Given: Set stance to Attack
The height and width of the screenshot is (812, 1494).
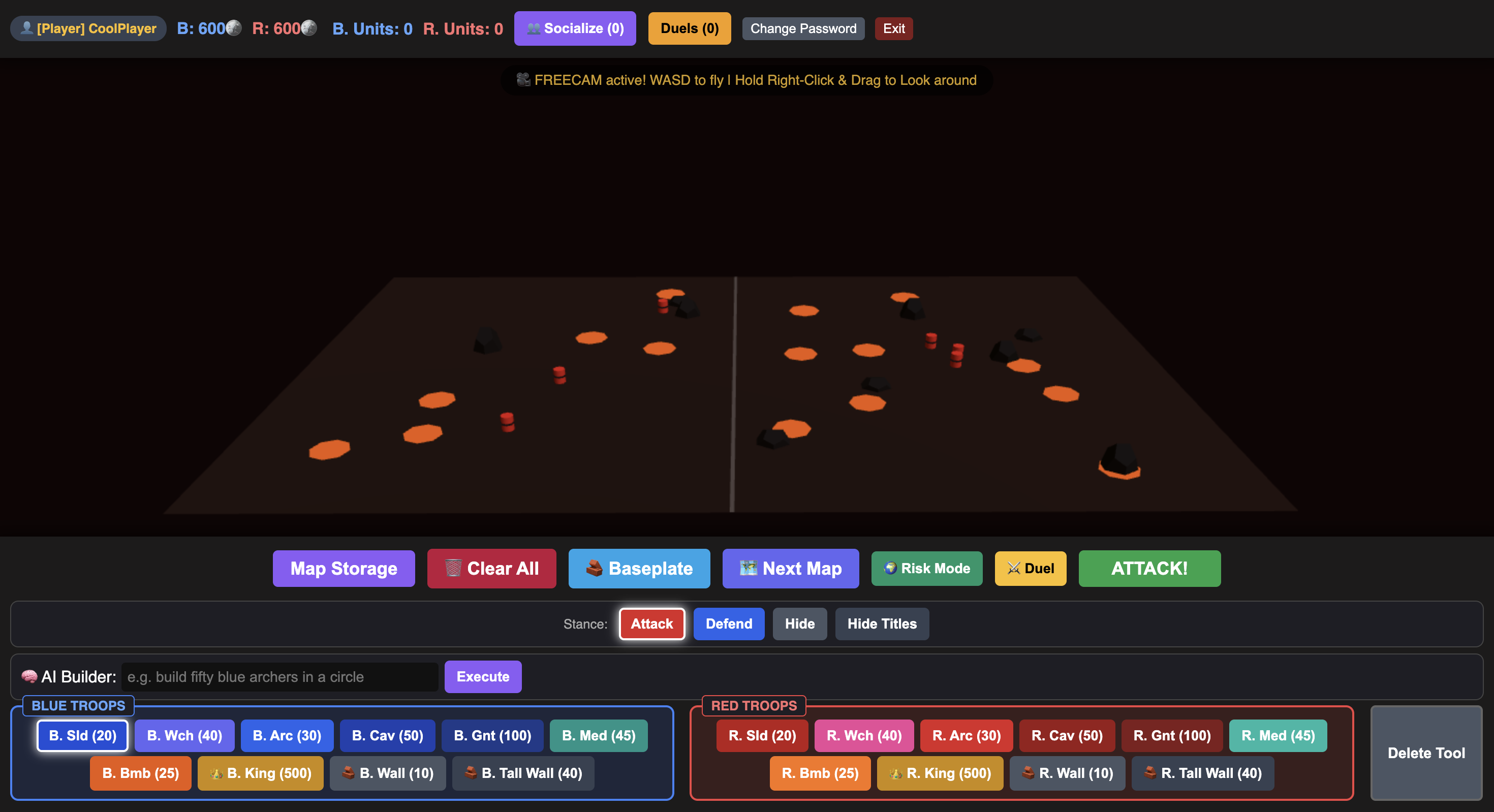Looking at the screenshot, I should 652,623.
